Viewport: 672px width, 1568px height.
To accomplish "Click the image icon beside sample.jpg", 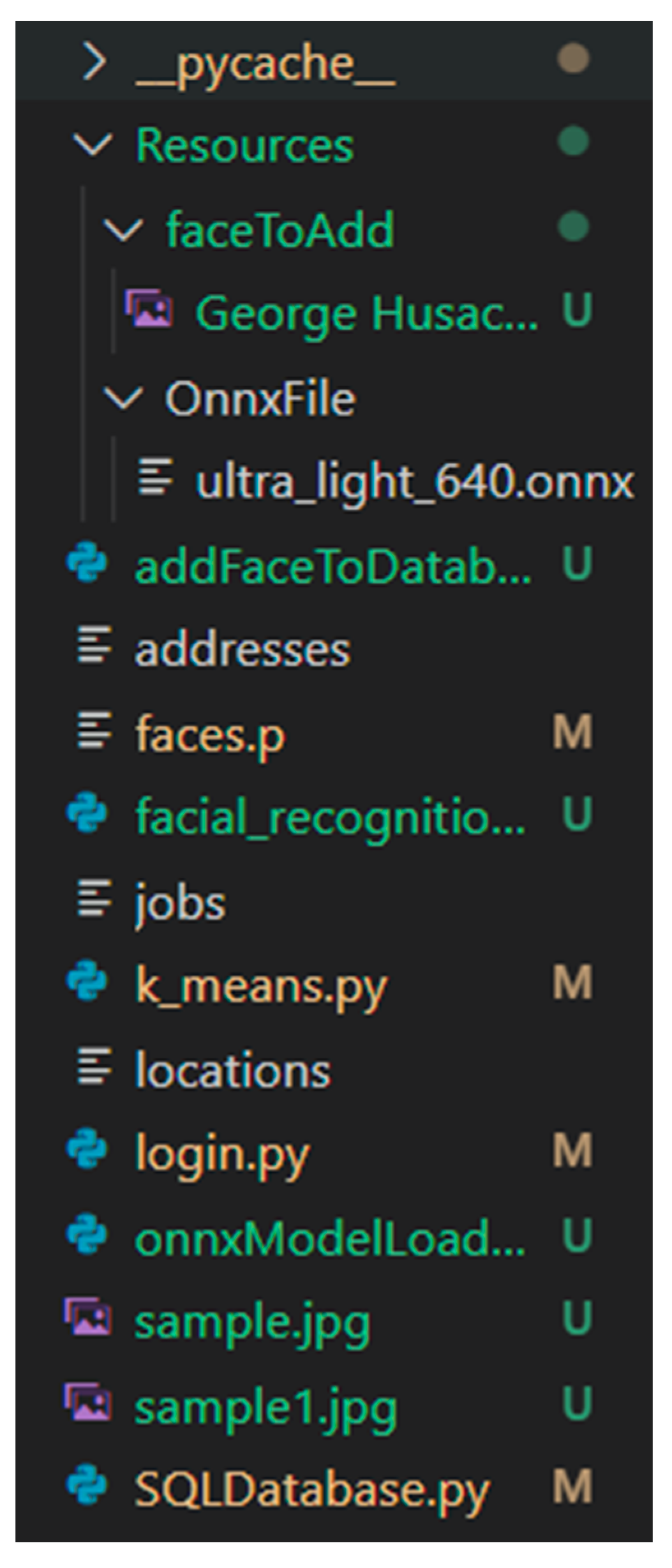I will pyautogui.click(x=87, y=1318).
